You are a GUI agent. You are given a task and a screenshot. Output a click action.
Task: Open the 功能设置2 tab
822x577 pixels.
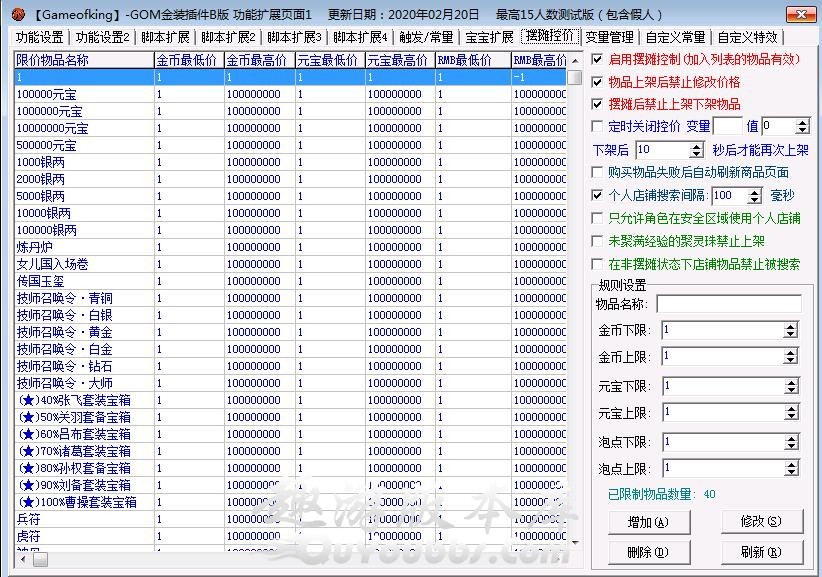coord(102,37)
